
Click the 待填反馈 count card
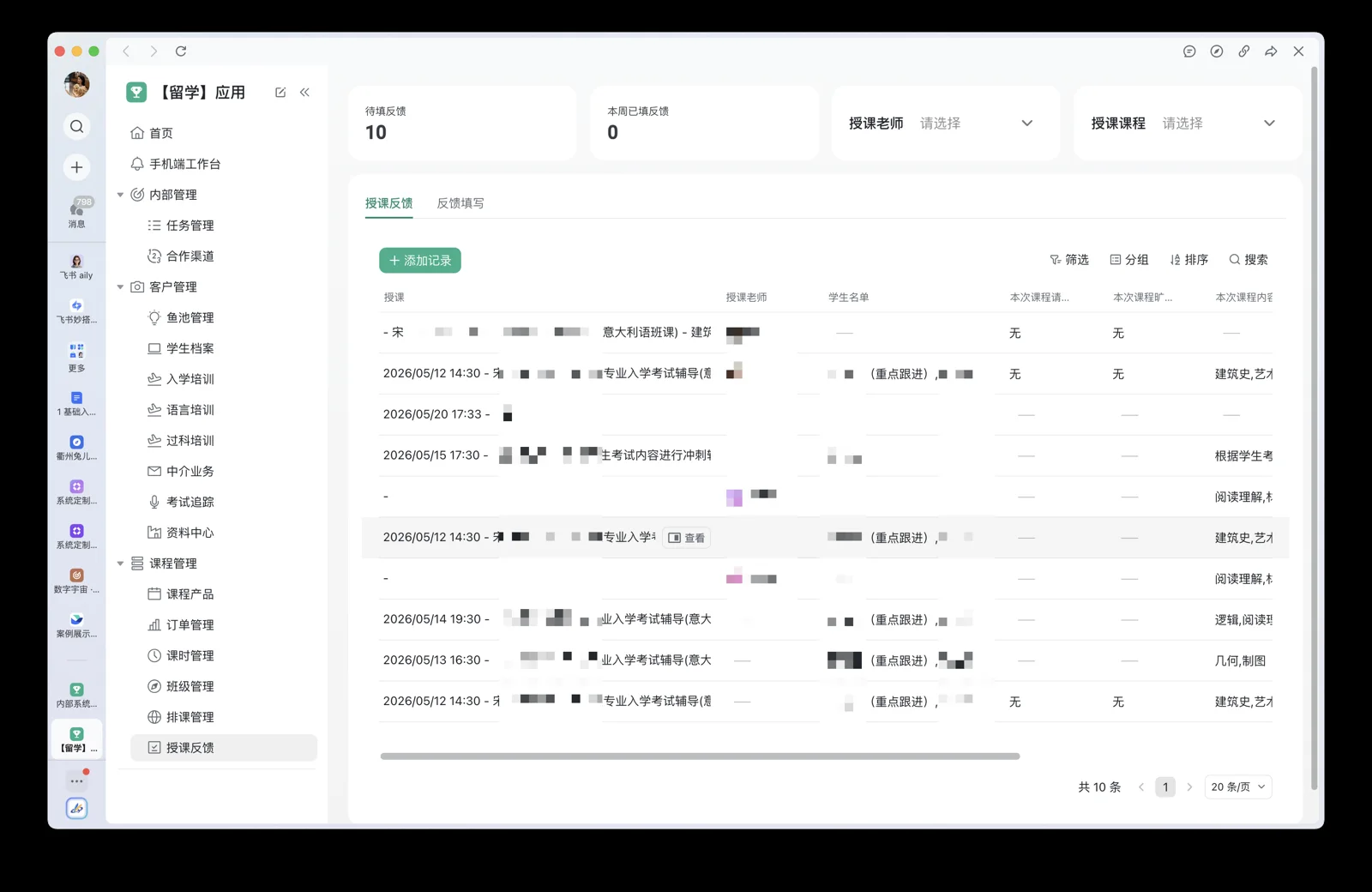click(462, 124)
